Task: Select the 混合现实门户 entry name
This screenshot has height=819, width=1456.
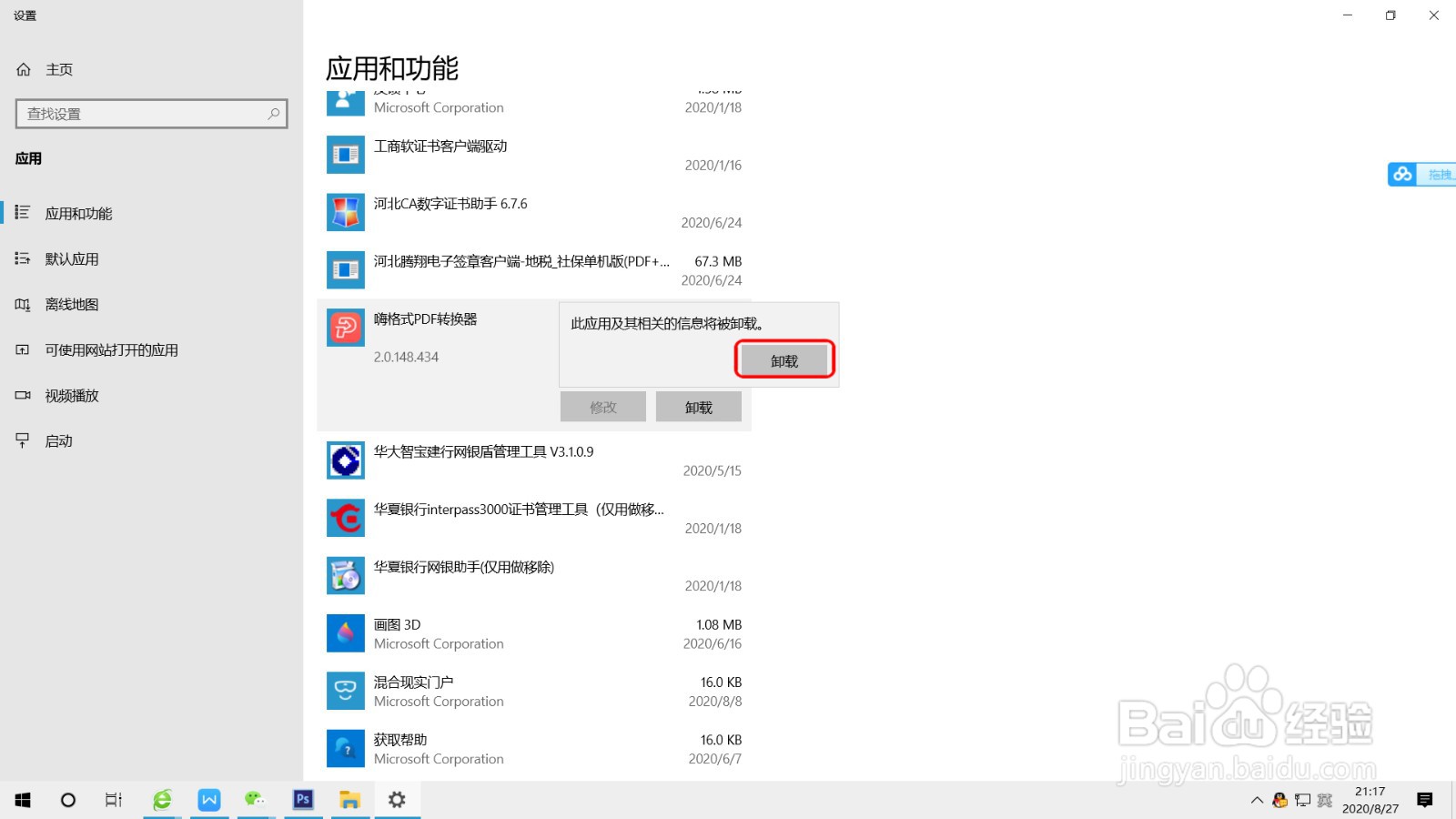Action: 413,682
